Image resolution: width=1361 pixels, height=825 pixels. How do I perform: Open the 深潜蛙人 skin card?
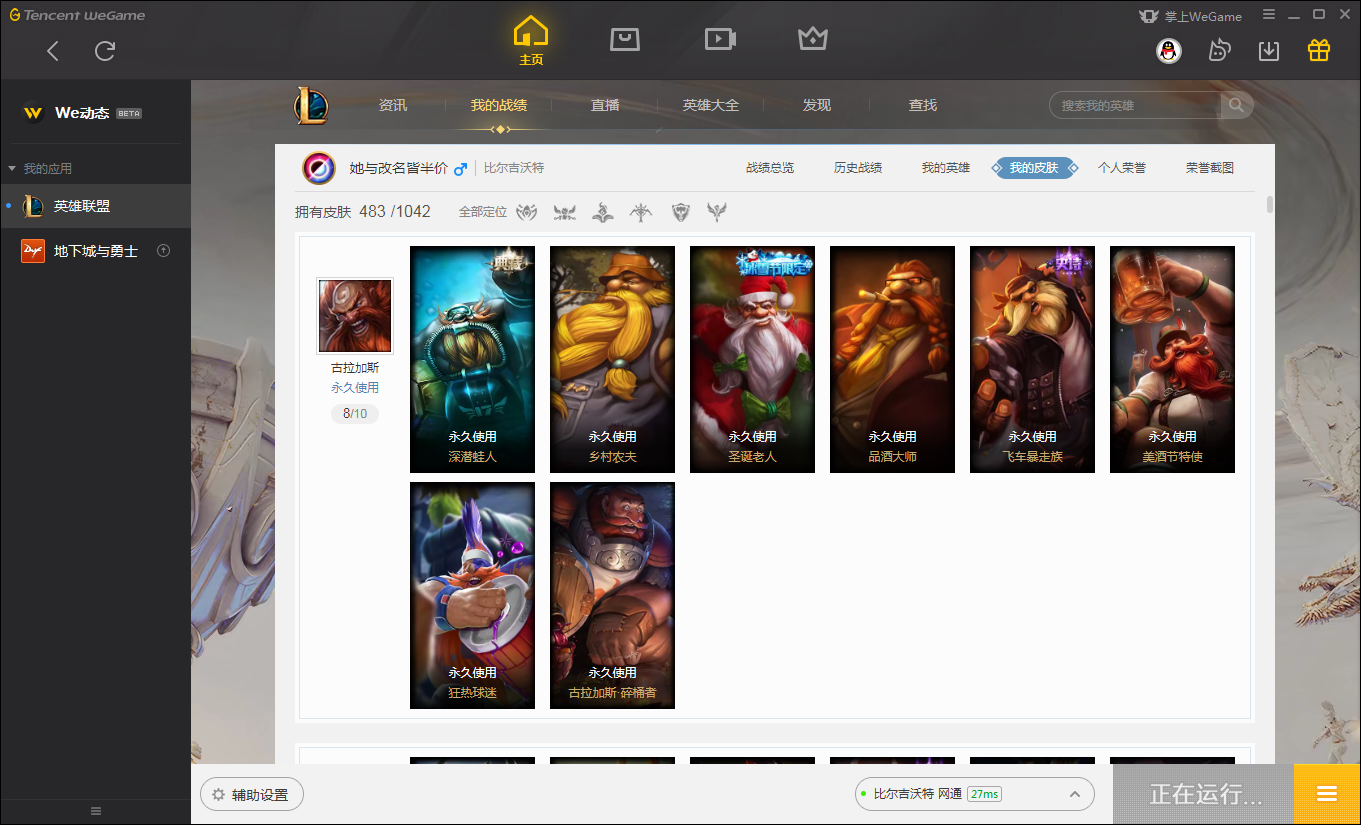472,359
